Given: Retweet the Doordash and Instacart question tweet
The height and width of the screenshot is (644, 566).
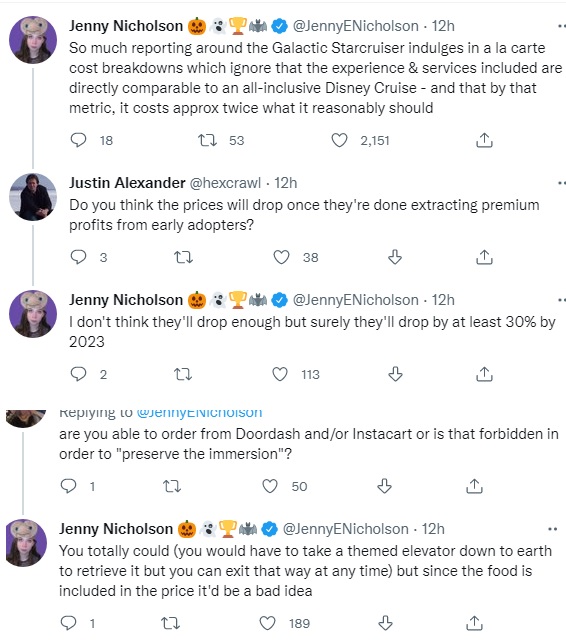Looking at the screenshot, I should coord(172,486).
